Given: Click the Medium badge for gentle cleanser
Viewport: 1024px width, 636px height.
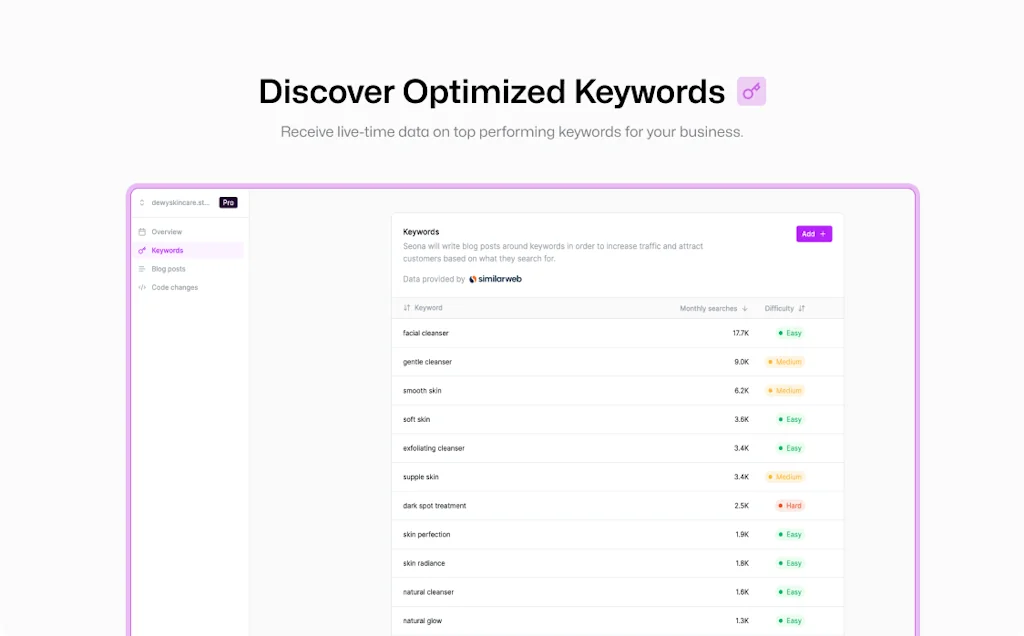Looking at the screenshot, I should (784, 362).
